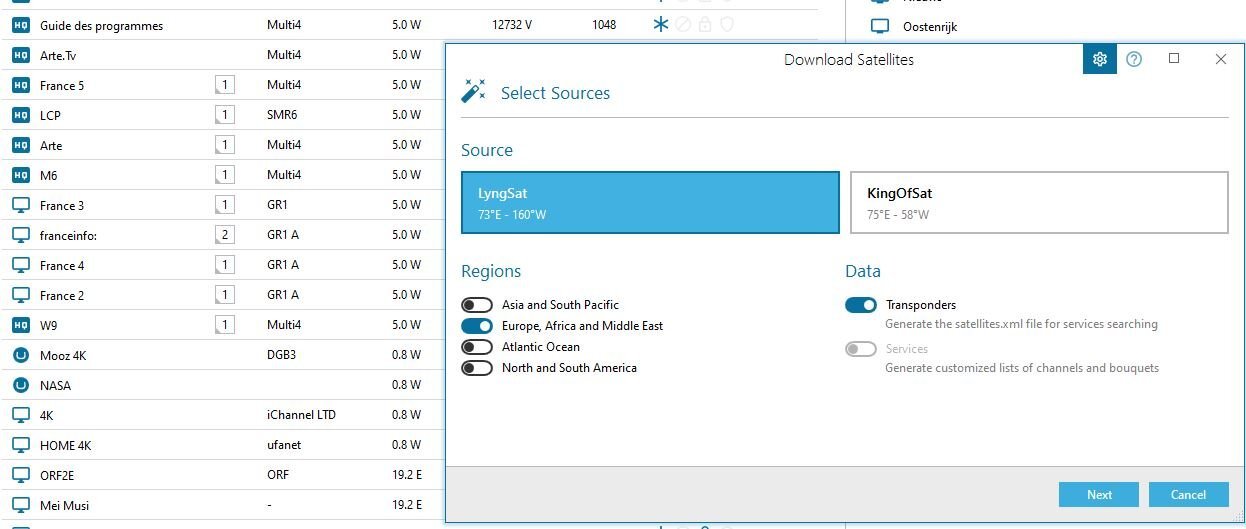Click the number 2 badge next to franceinfo:
The image size is (1246, 529).
pyautogui.click(x=225, y=235)
